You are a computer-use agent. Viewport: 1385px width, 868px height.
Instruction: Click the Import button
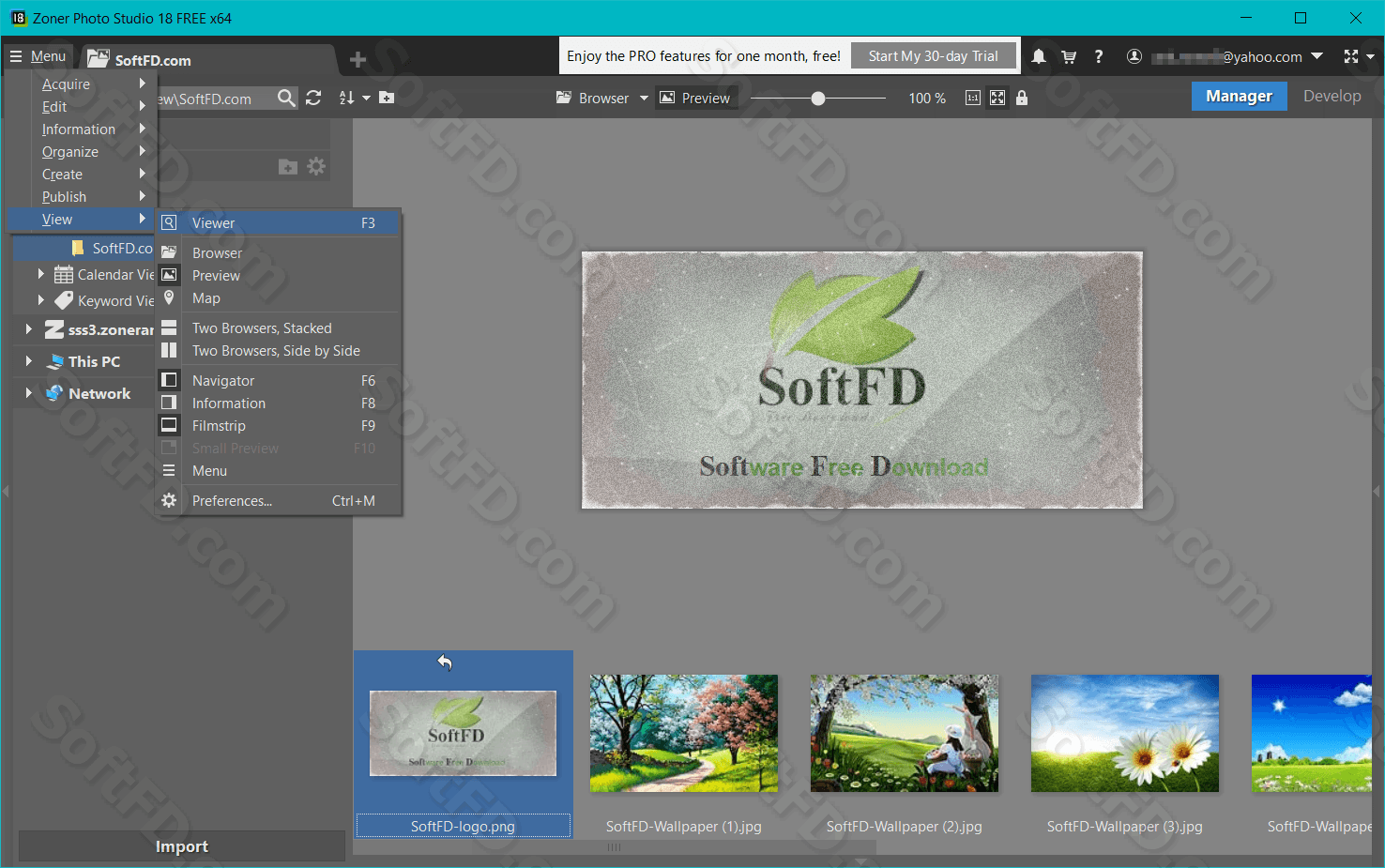click(181, 846)
